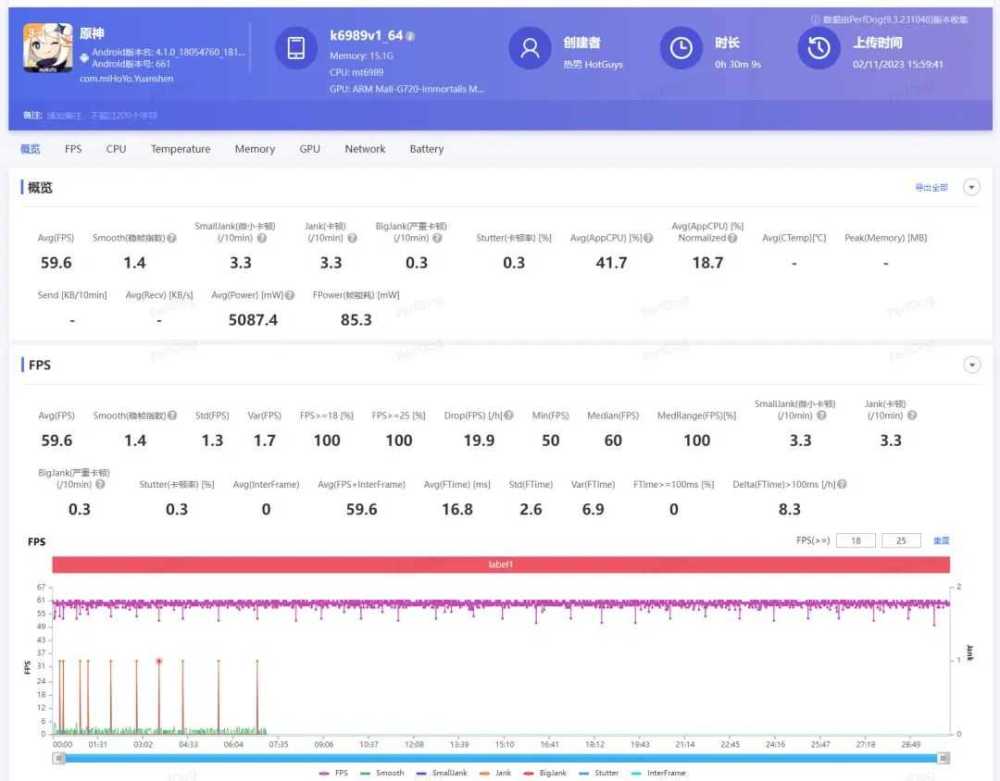
Task: Click the red label1 segment bar
Action: (x=500, y=565)
